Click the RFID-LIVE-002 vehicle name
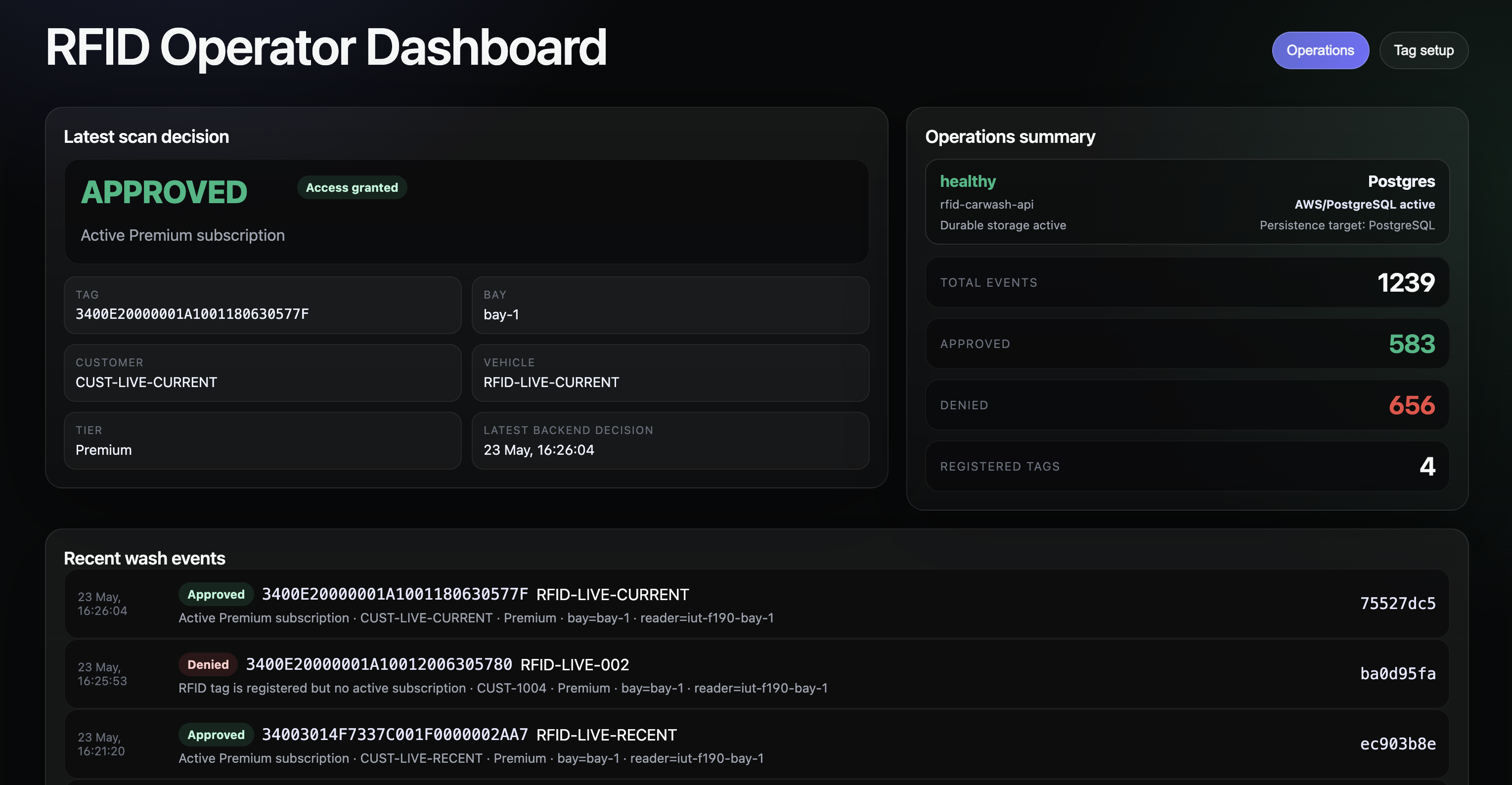Viewport: 1512px width, 785px height. pos(575,665)
